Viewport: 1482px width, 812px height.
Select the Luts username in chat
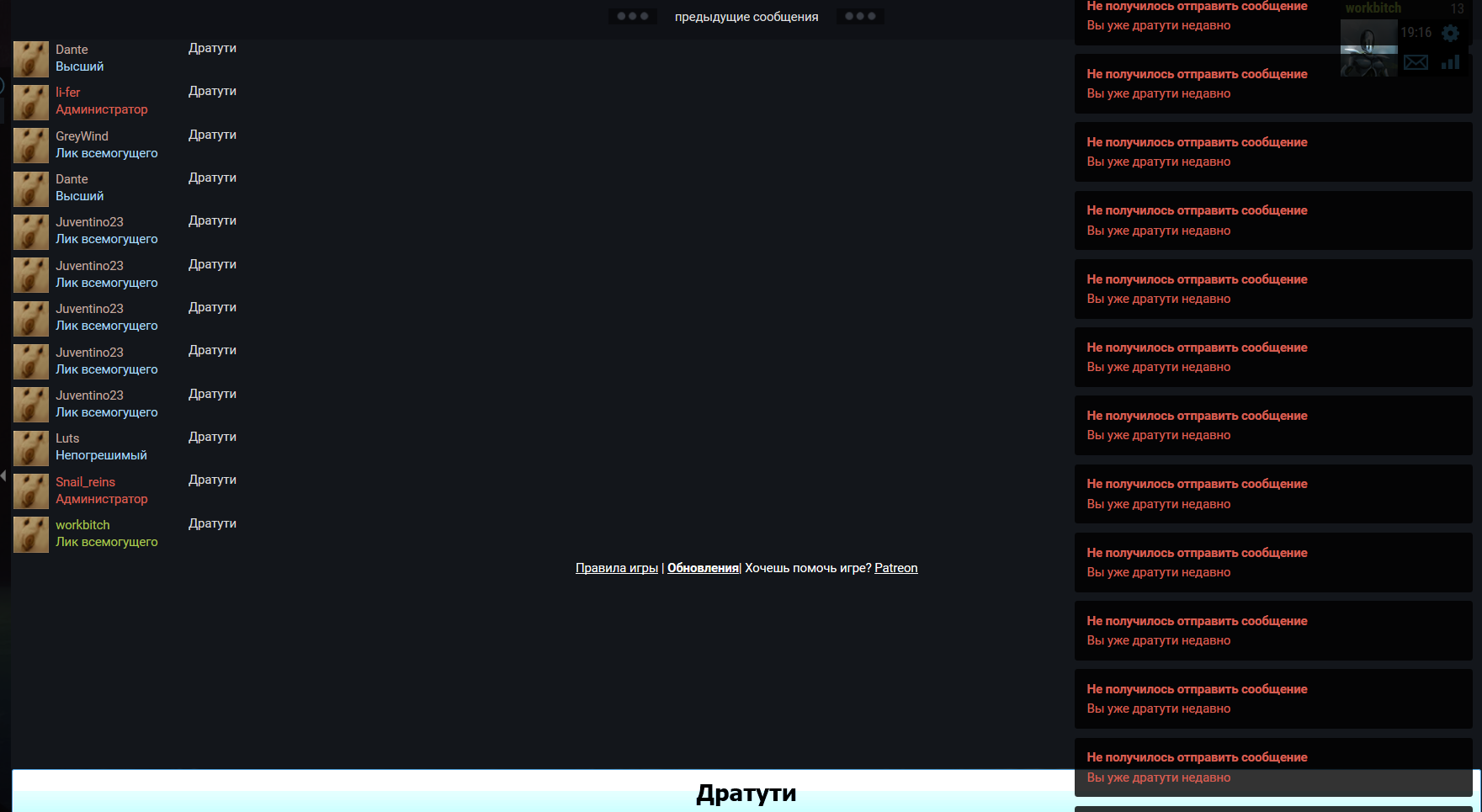[67, 438]
